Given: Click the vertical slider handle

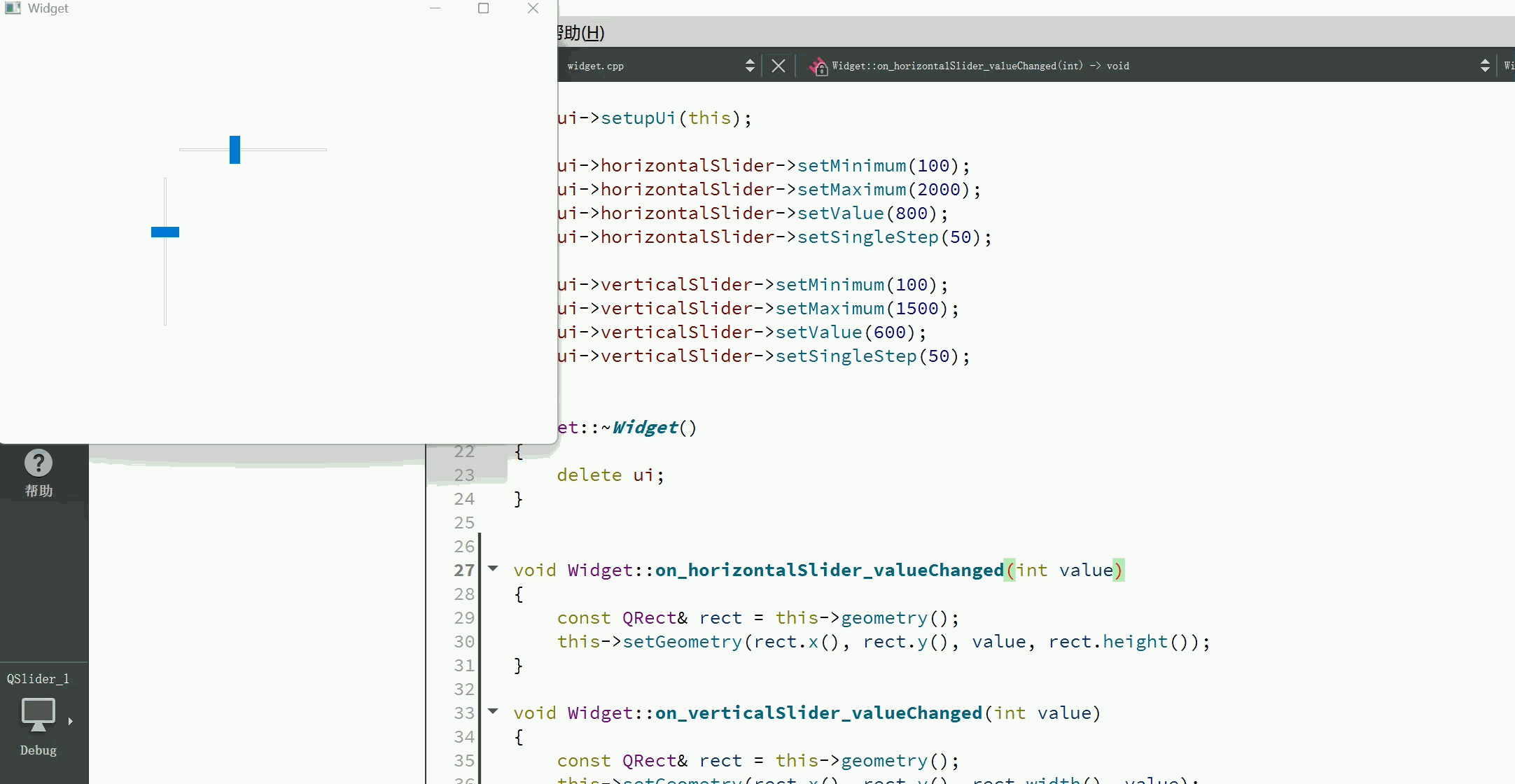Looking at the screenshot, I should pos(165,232).
